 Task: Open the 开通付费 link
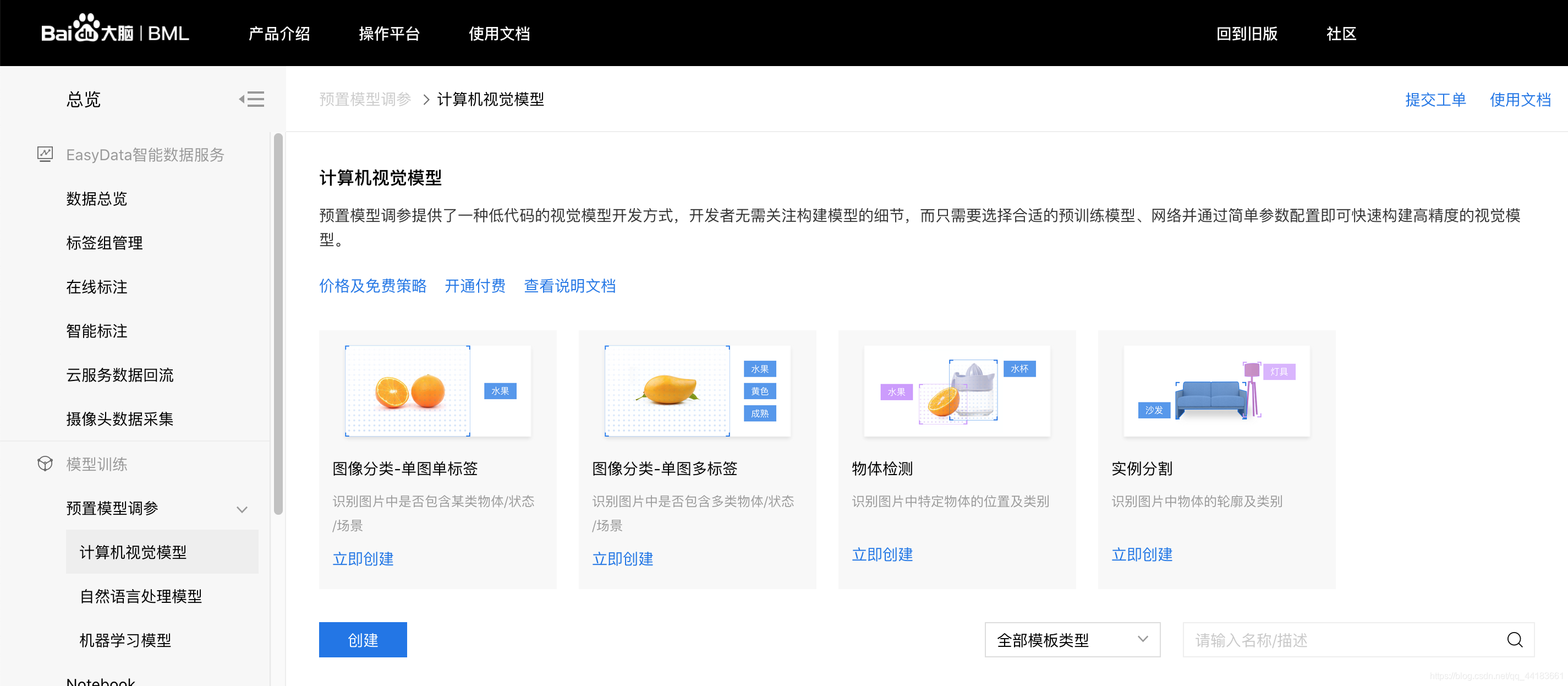tap(475, 286)
